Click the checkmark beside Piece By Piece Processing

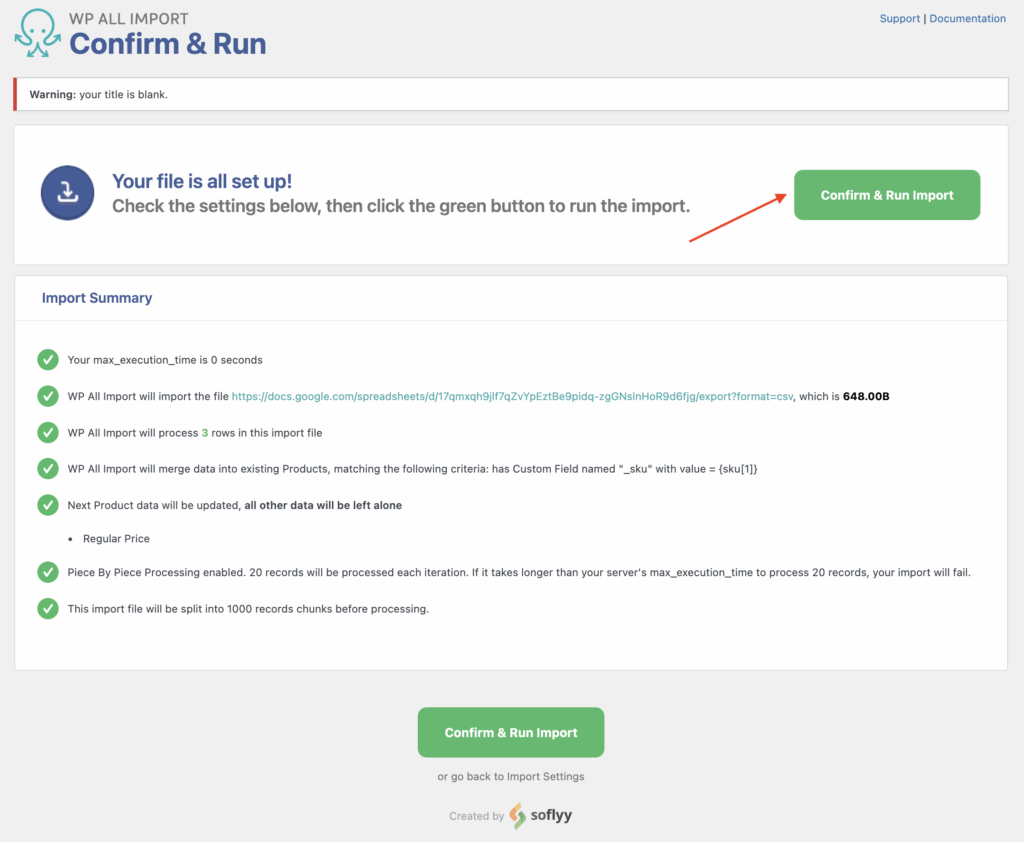tap(48, 572)
